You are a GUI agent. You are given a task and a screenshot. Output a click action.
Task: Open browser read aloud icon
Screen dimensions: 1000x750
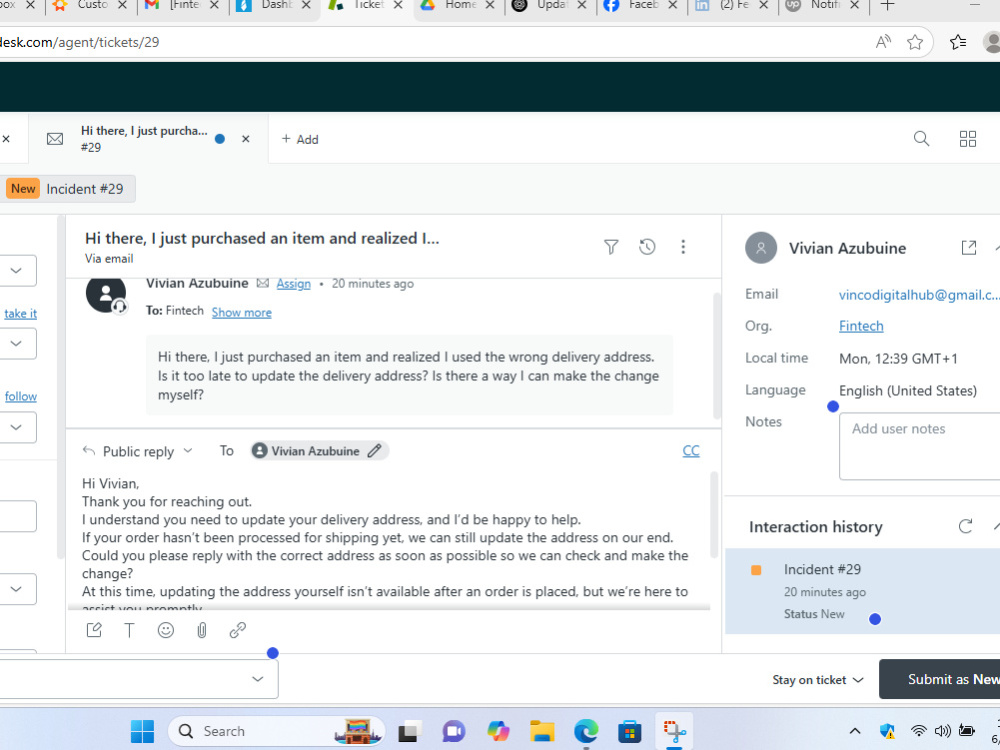883,42
